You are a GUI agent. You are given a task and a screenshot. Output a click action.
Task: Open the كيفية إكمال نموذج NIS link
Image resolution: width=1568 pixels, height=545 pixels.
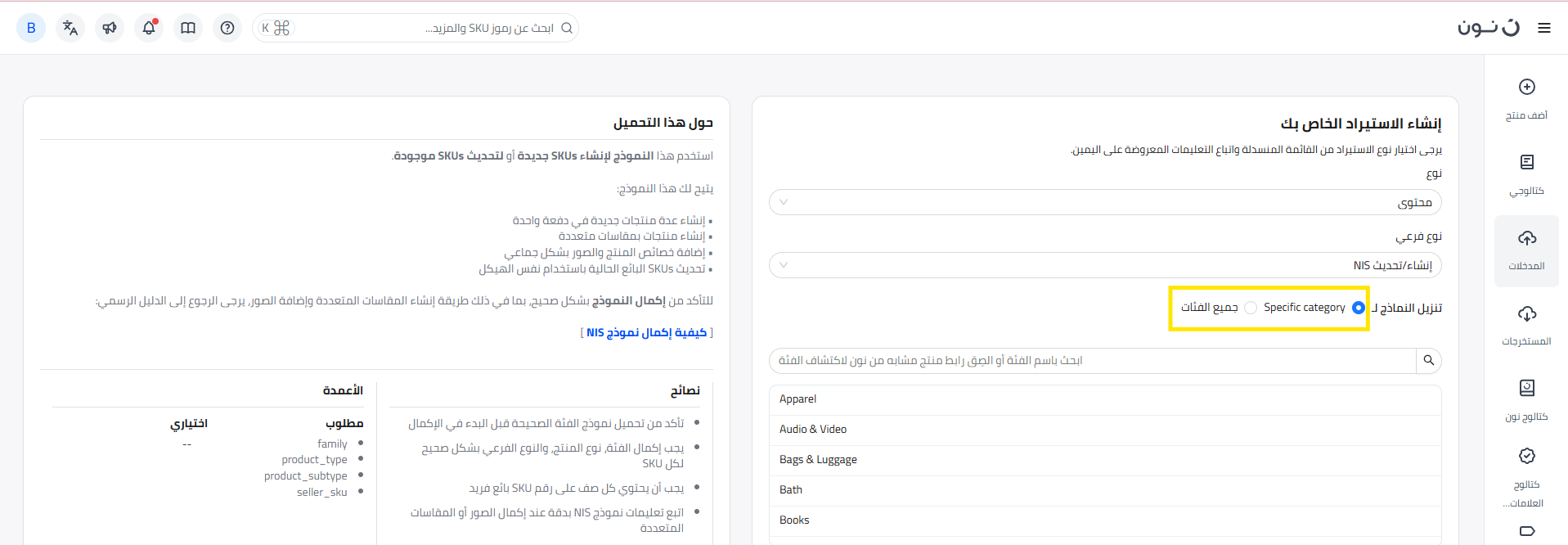(x=646, y=332)
